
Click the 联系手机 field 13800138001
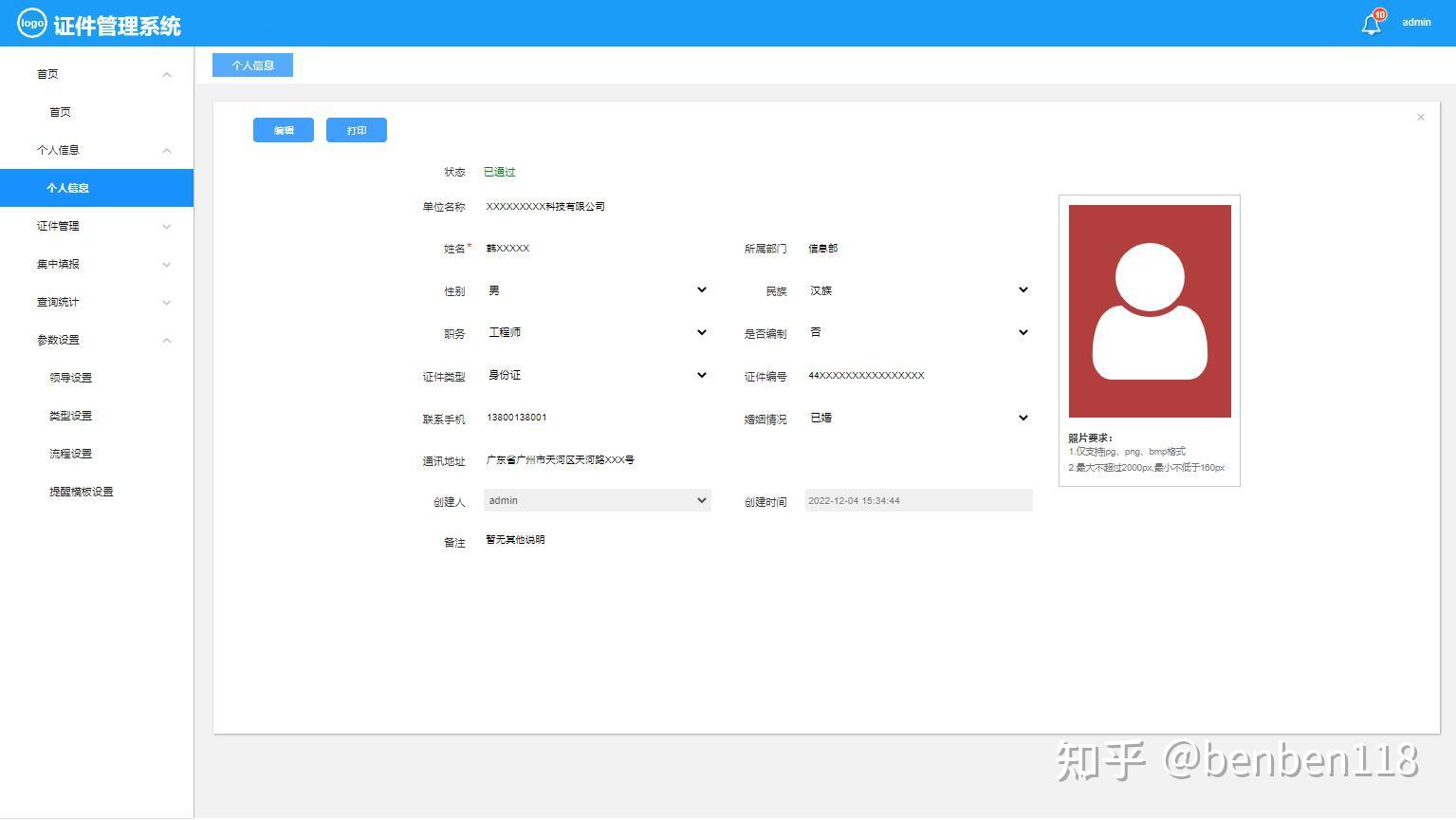coord(597,418)
